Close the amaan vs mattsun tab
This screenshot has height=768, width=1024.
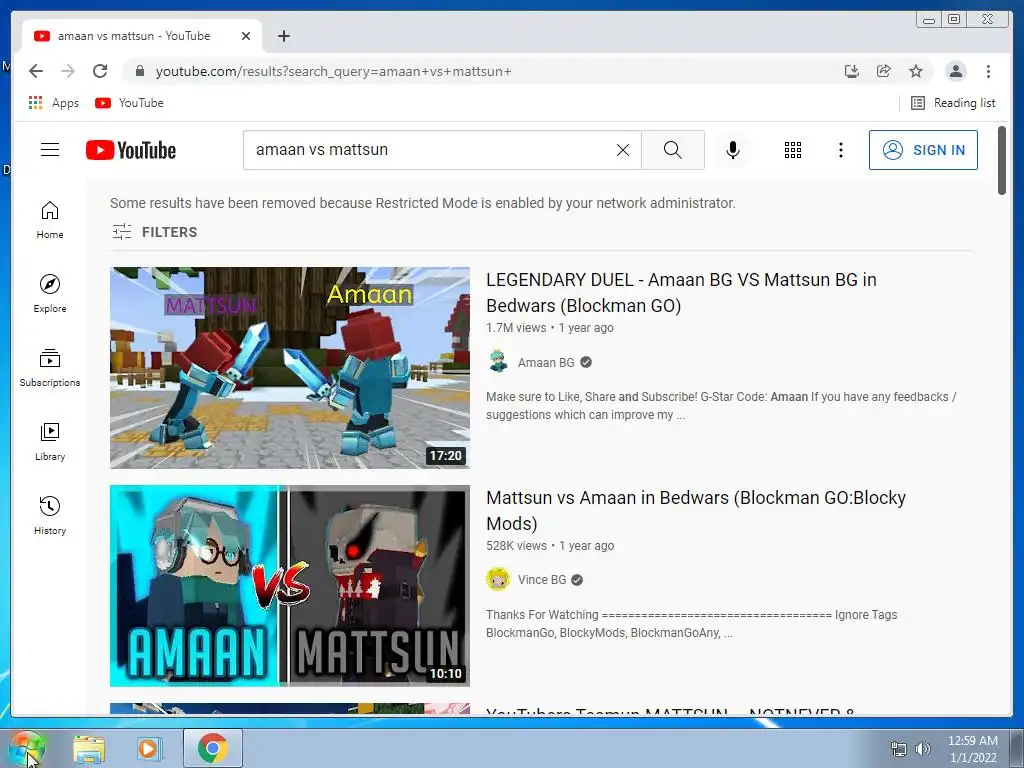pos(246,36)
